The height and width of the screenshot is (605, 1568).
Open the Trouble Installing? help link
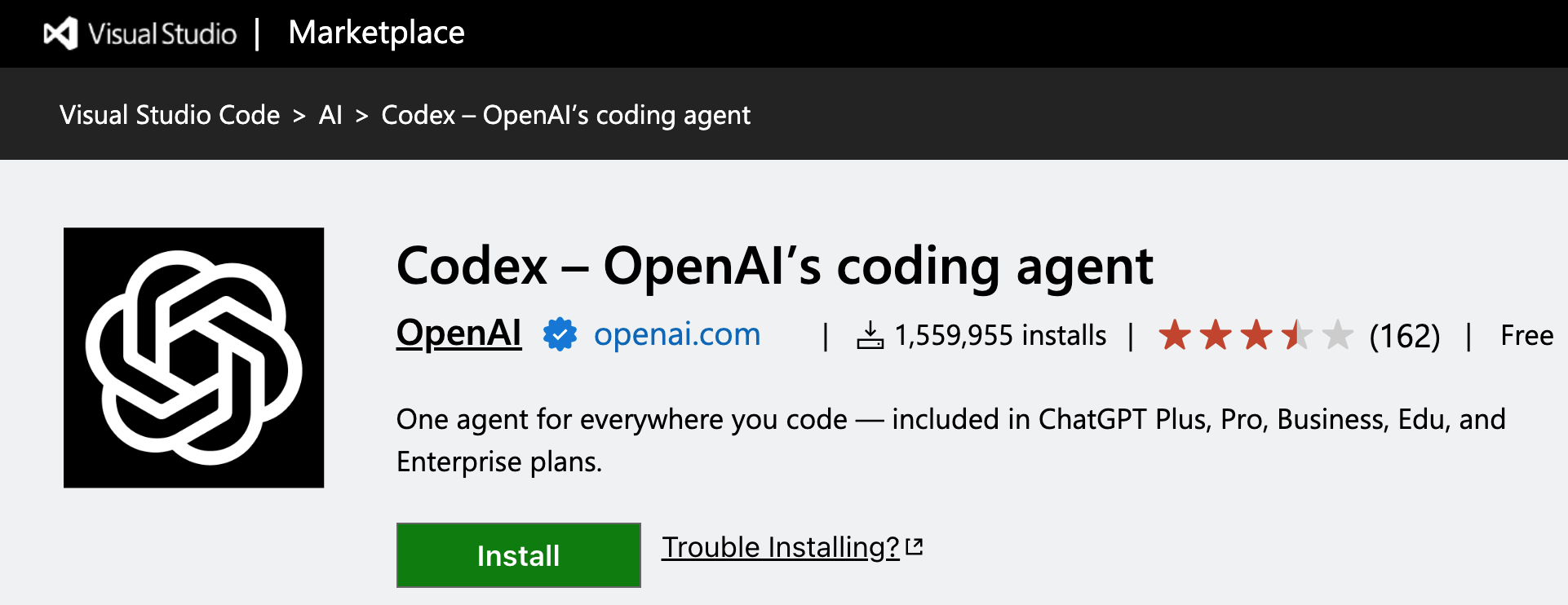point(780,547)
